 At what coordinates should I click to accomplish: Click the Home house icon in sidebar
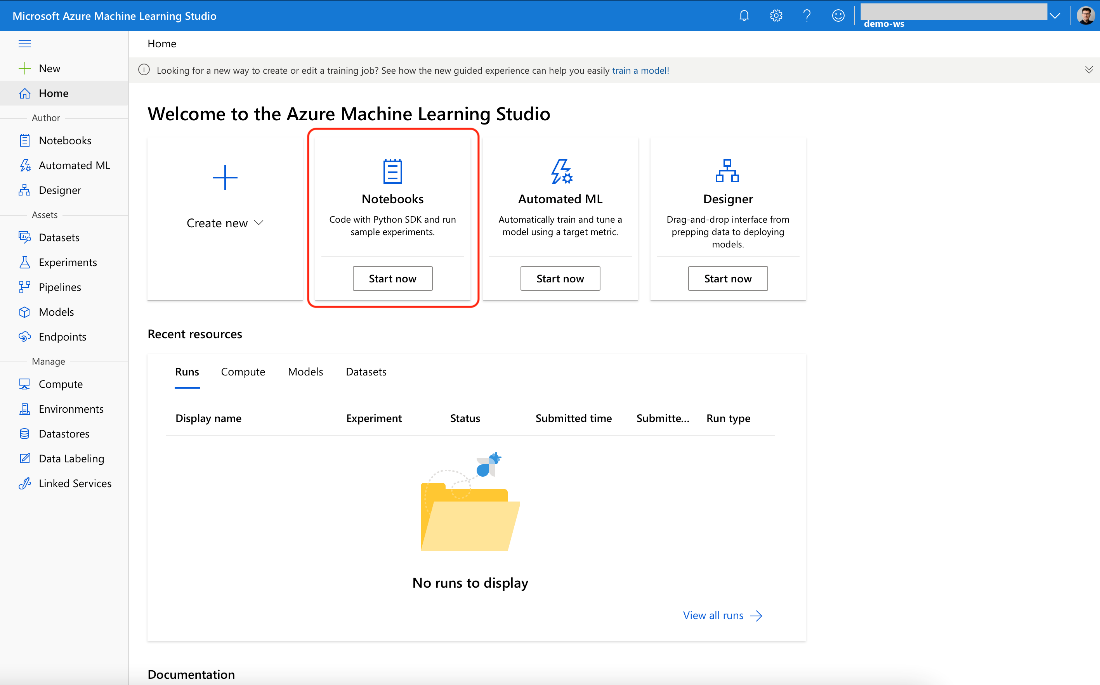coord(25,93)
